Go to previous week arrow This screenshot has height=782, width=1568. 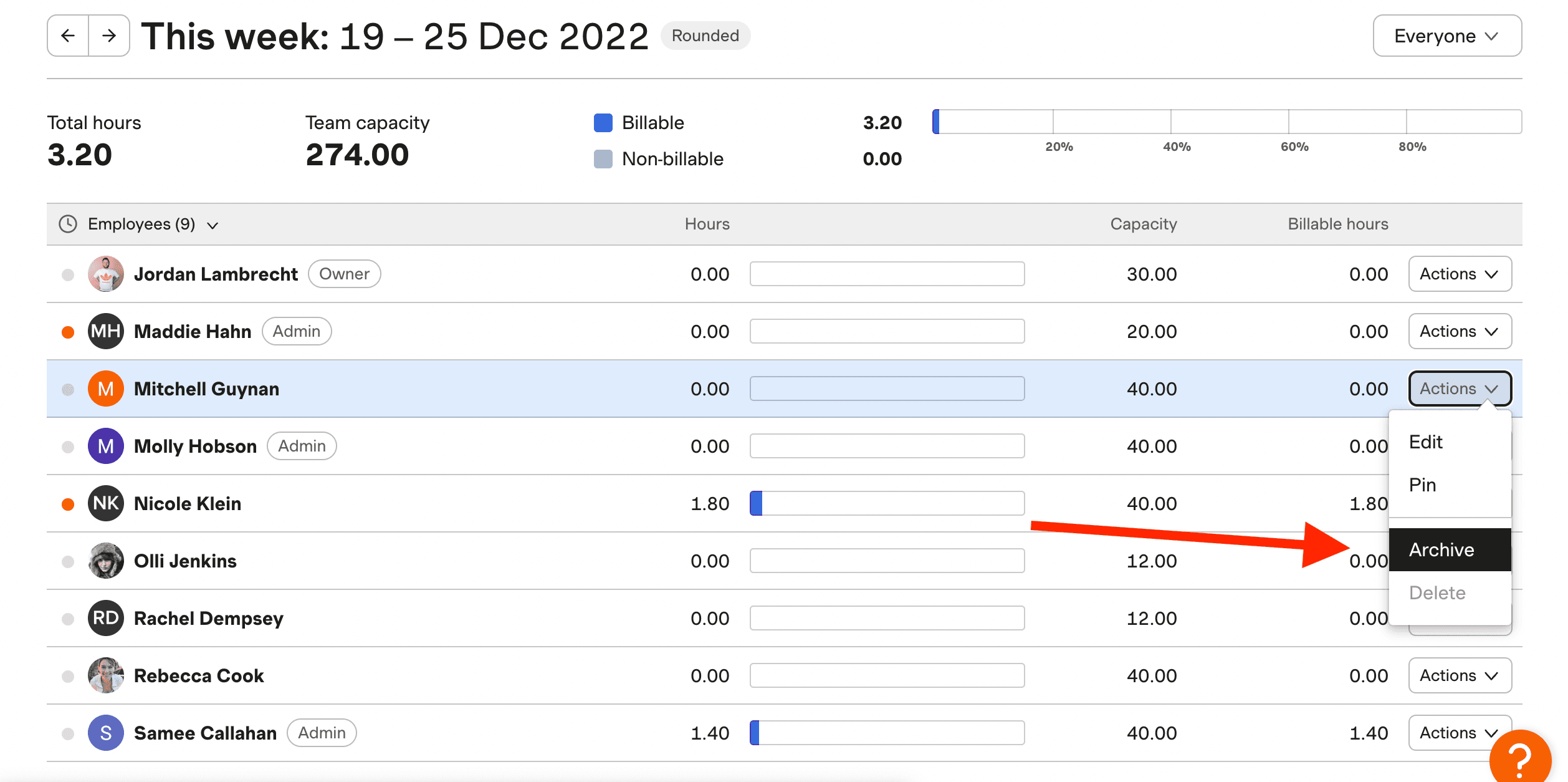click(68, 36)
